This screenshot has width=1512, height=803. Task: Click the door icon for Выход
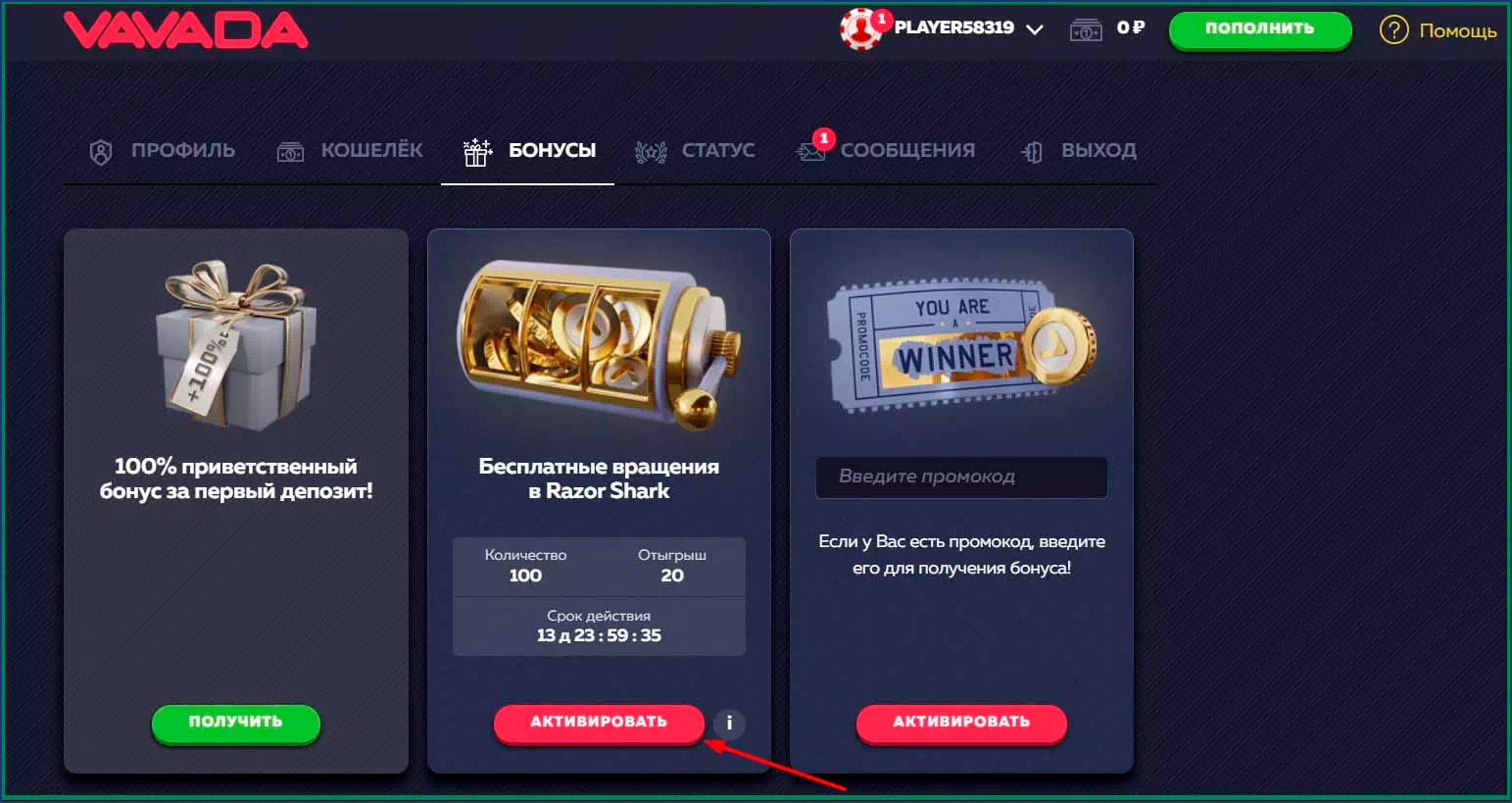point(1032,152)
